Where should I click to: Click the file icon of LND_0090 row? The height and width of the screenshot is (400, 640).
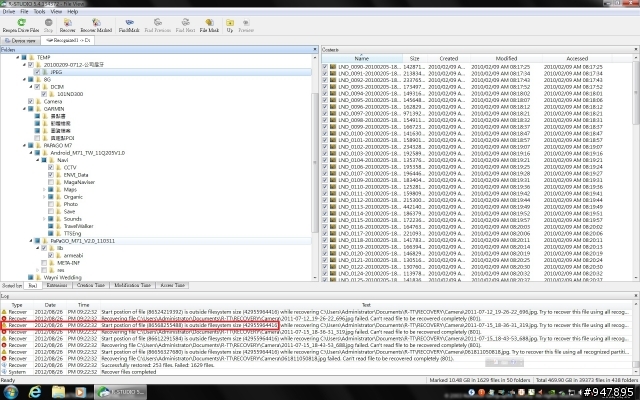point(333,67)
